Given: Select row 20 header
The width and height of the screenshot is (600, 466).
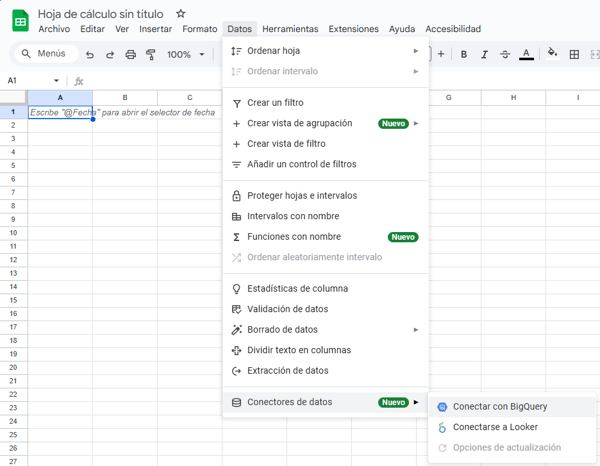Looking at the screenshot, I should point(13,368).
